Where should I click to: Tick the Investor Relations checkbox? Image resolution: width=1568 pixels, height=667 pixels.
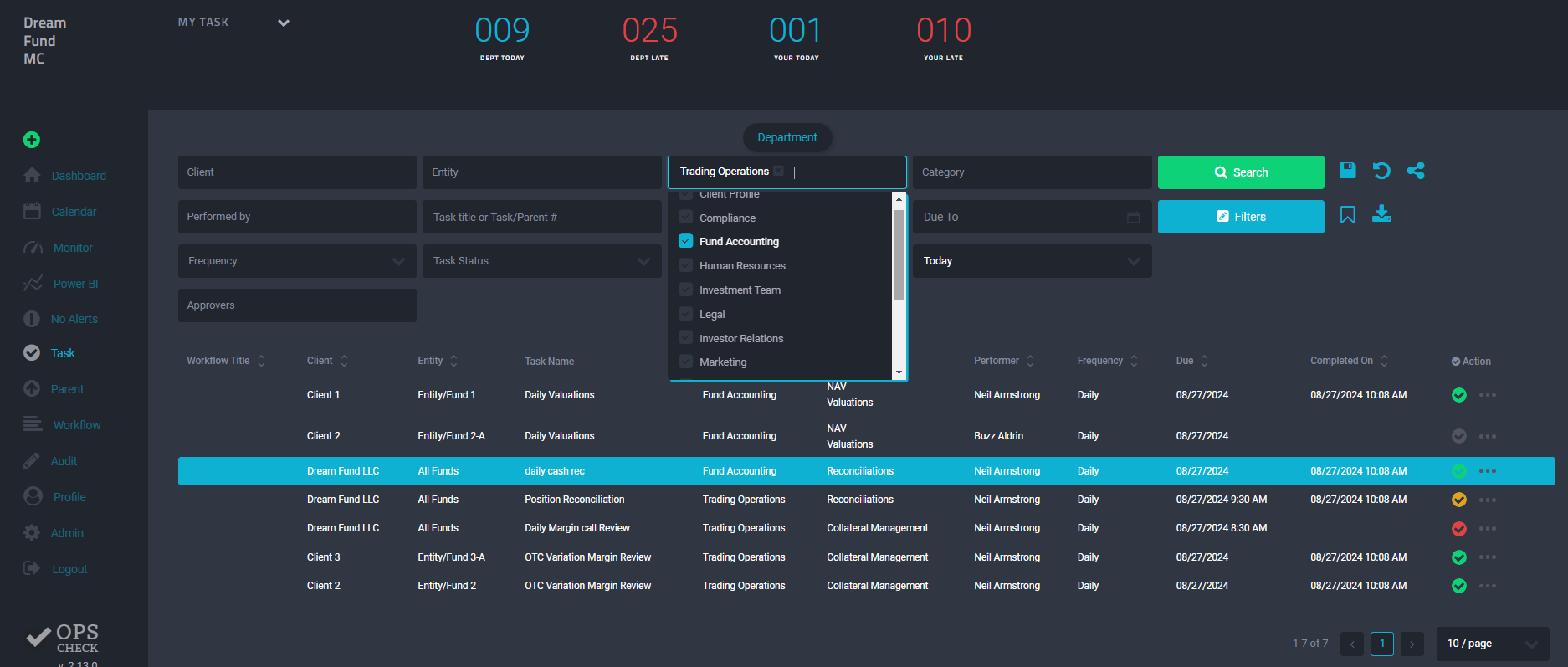coord(686,338)
